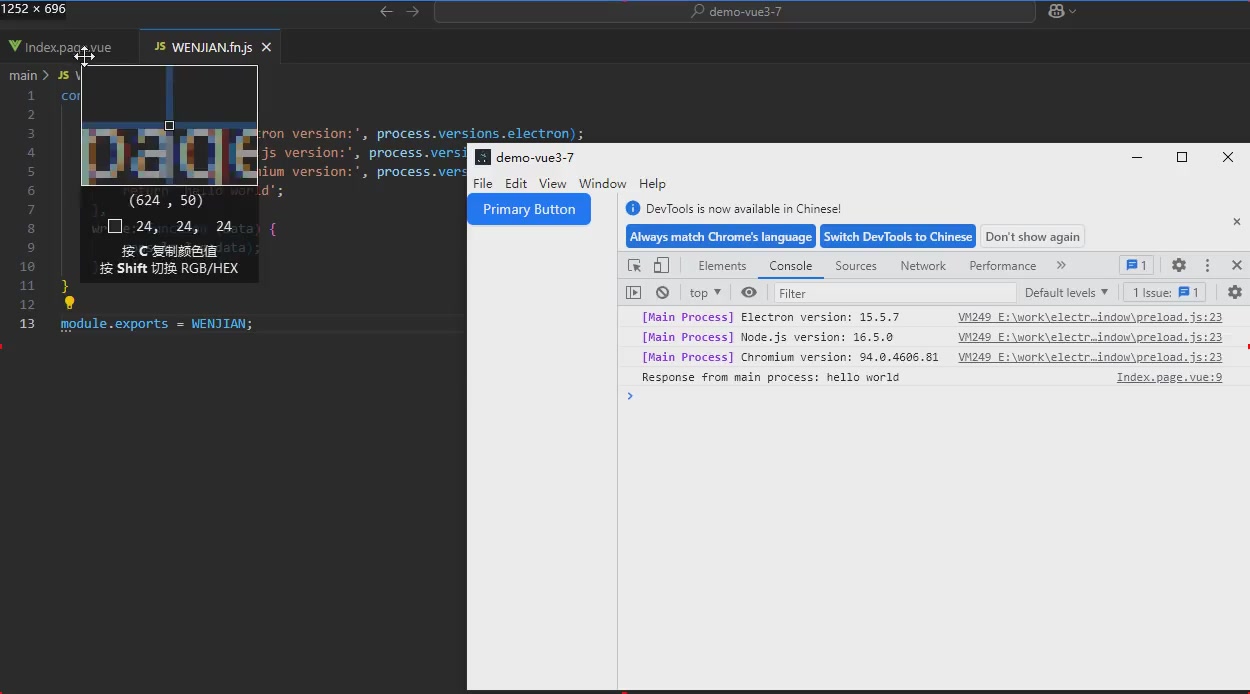Open the top JavaScript context dropdown

coord(705,293)
